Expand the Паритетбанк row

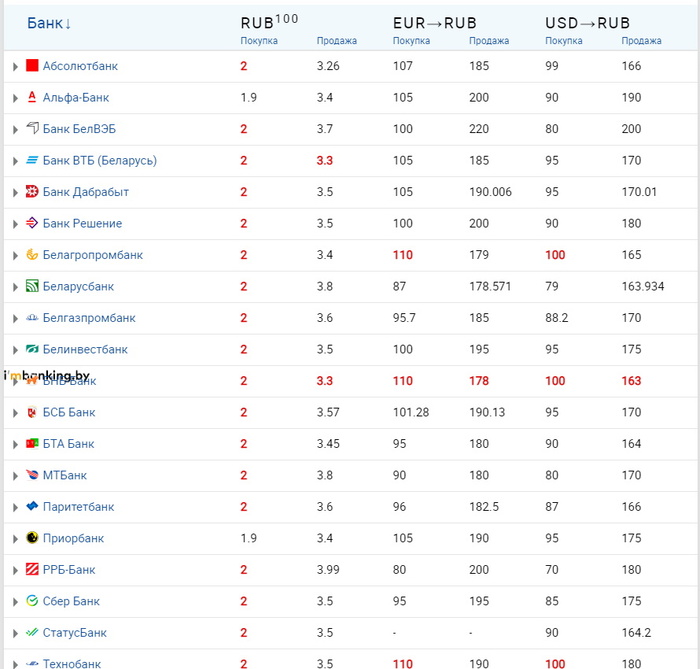point(15,507)
